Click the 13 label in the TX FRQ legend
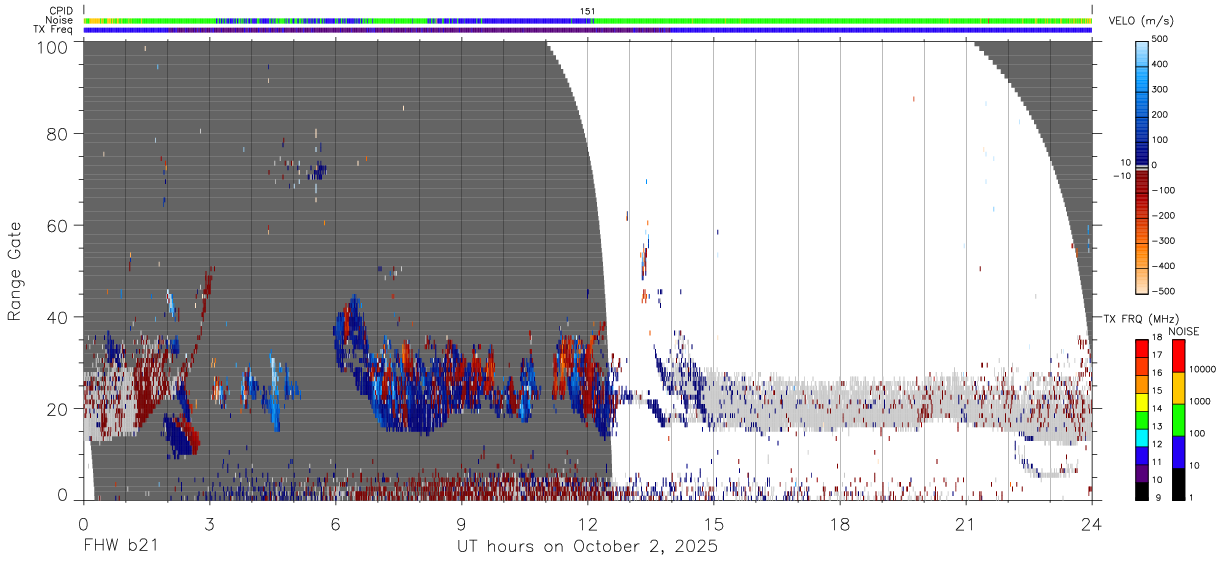The height and width of the screenshot is (567, 1228). coord(1158,427)
